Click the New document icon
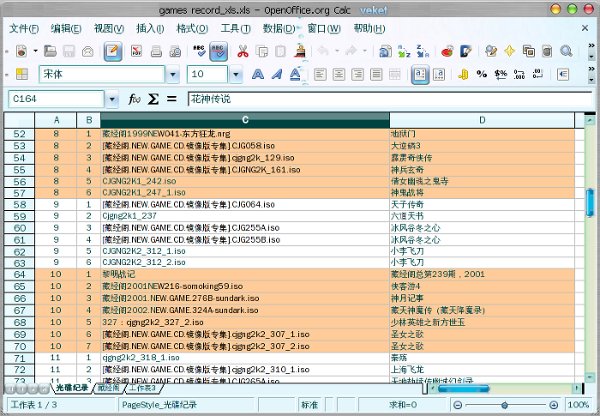 21,51
